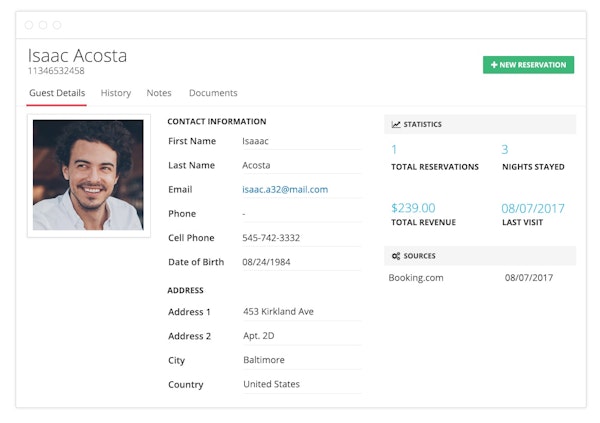Open the Notes tab

[159, 93]
